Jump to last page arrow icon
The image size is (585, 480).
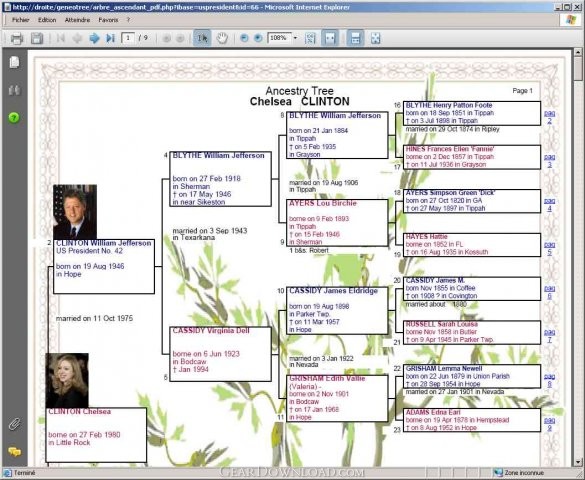110,38
